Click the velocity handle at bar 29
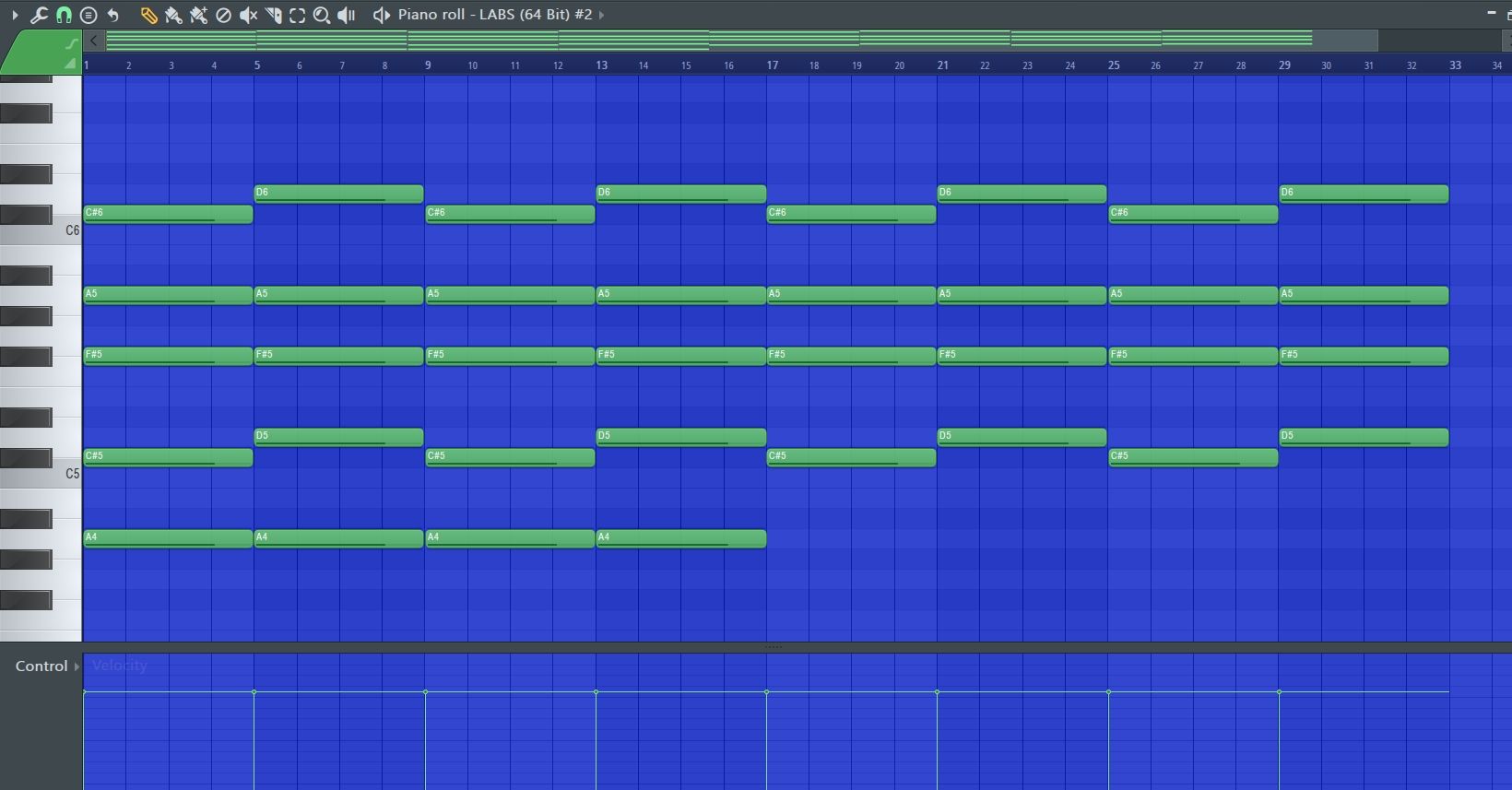This screenshot has width=1512, height=790. pos(1280,691)
